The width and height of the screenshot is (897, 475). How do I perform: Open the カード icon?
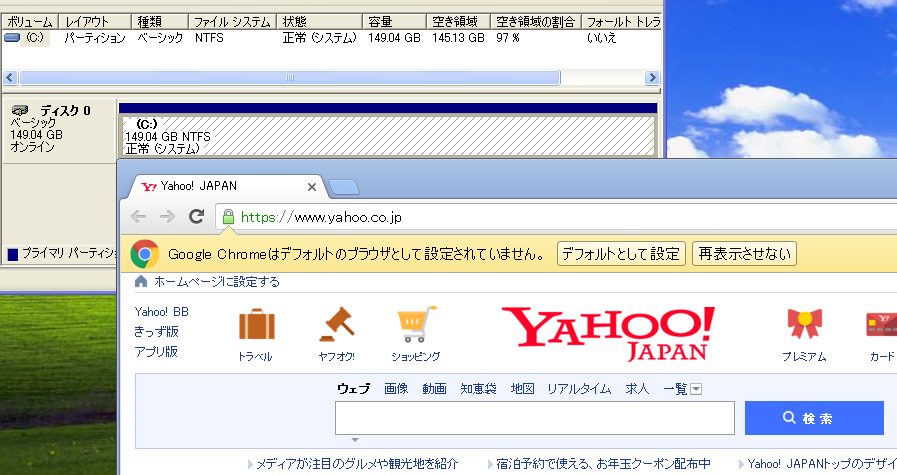click(x=882, y=324)
